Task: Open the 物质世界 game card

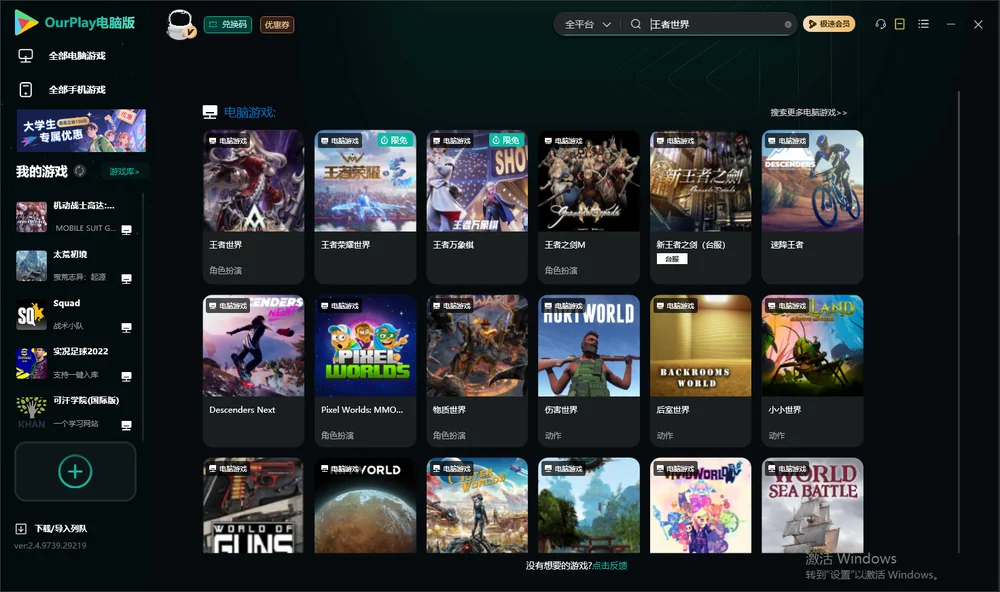Action: point(477,371)
